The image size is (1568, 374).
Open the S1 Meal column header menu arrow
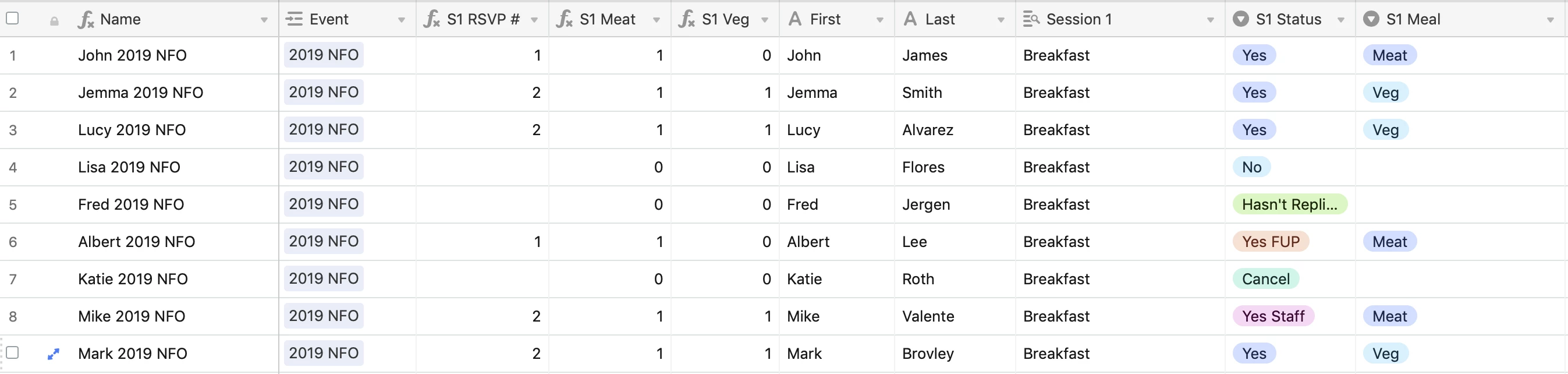1551,20
